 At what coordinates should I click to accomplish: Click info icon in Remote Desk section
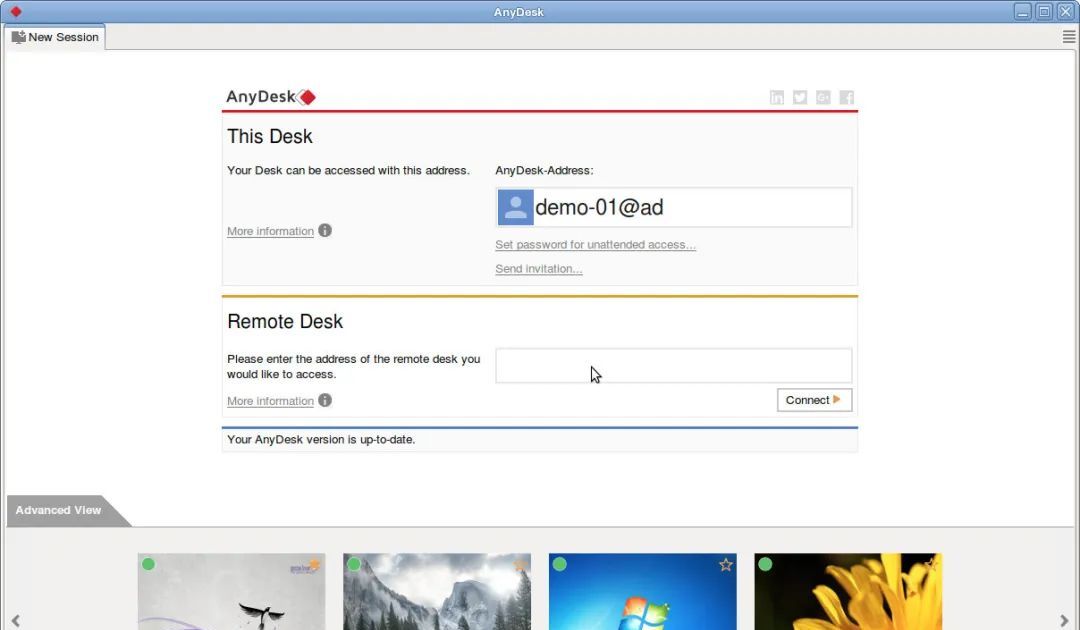[325, 400]
